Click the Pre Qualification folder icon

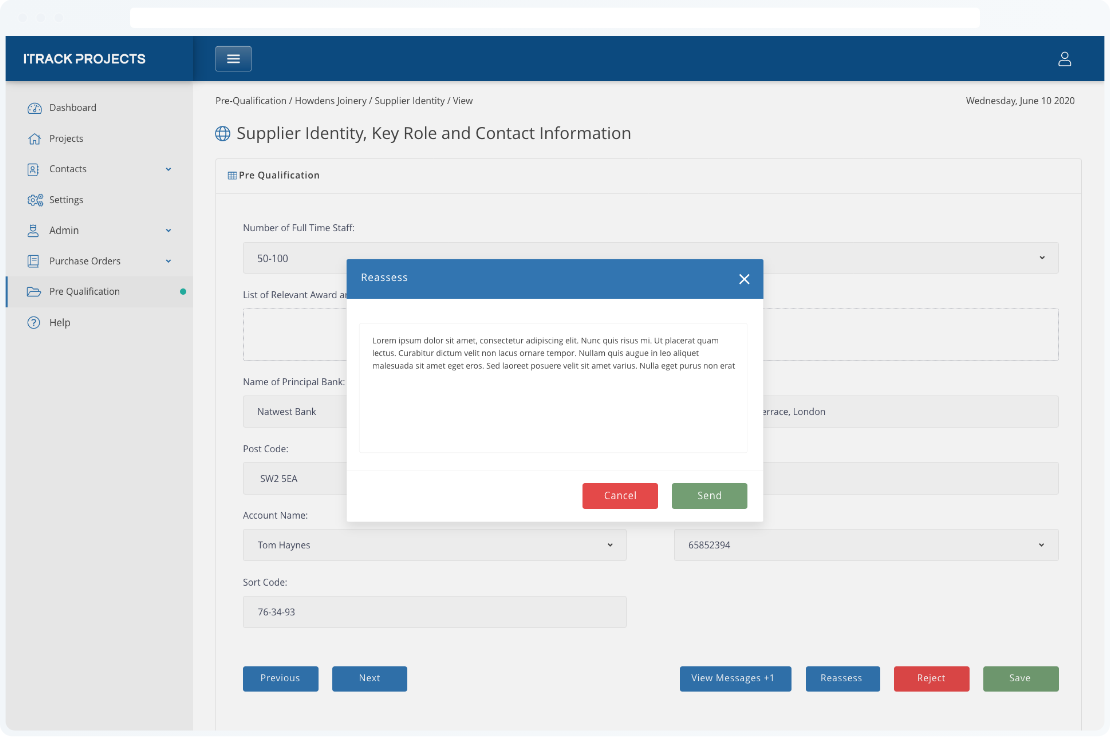pyautogui.click(x=34, y=292)
